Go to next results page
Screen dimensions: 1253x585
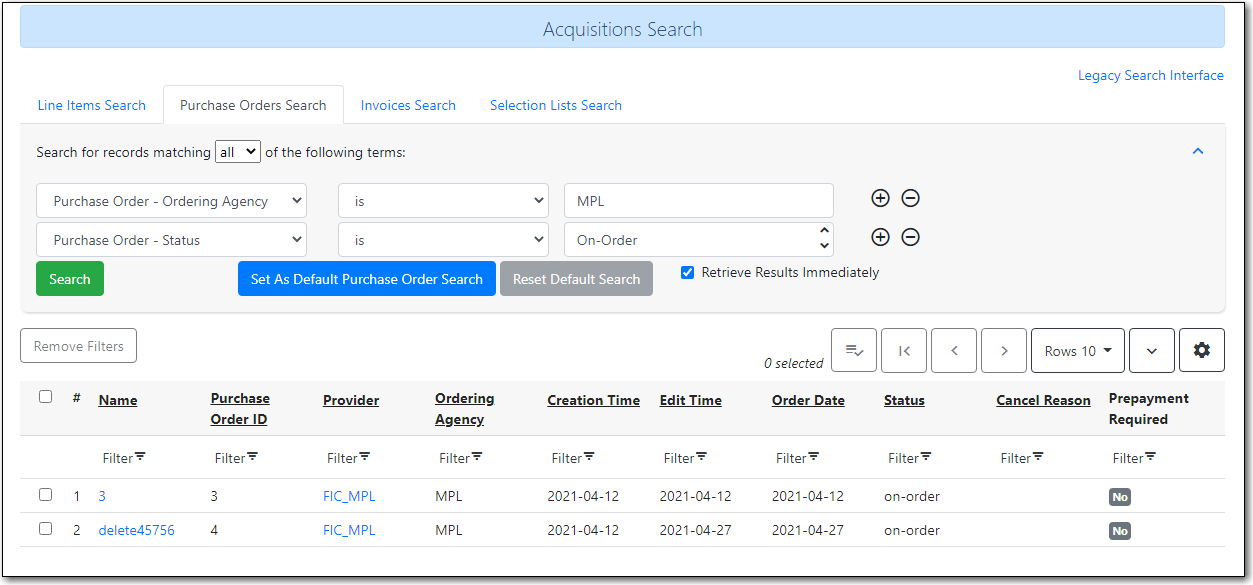pos(1003,350)
